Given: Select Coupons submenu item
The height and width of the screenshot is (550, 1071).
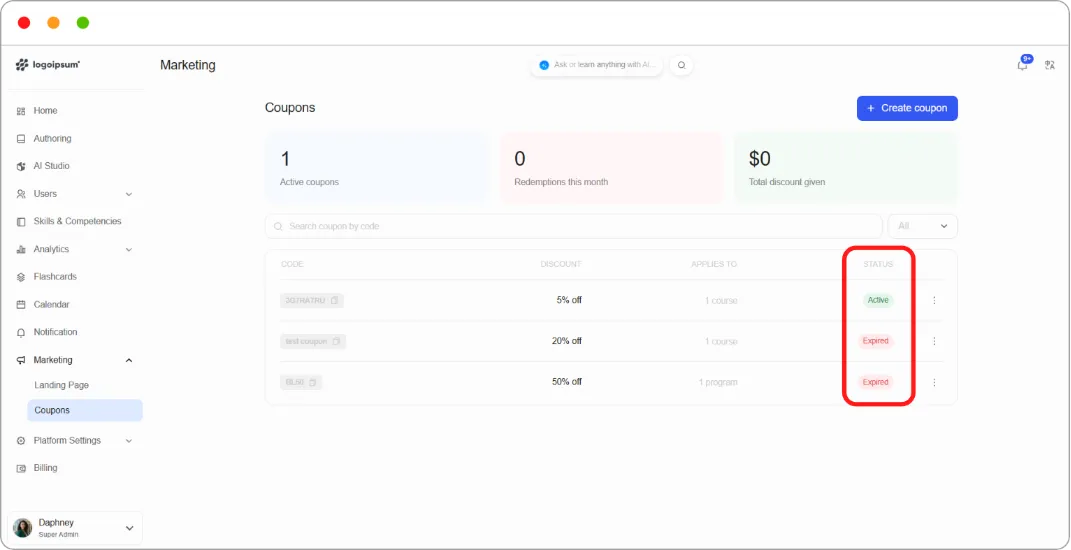Looking at the screenshot, I should pyautogui.click(x=85, y=411).
